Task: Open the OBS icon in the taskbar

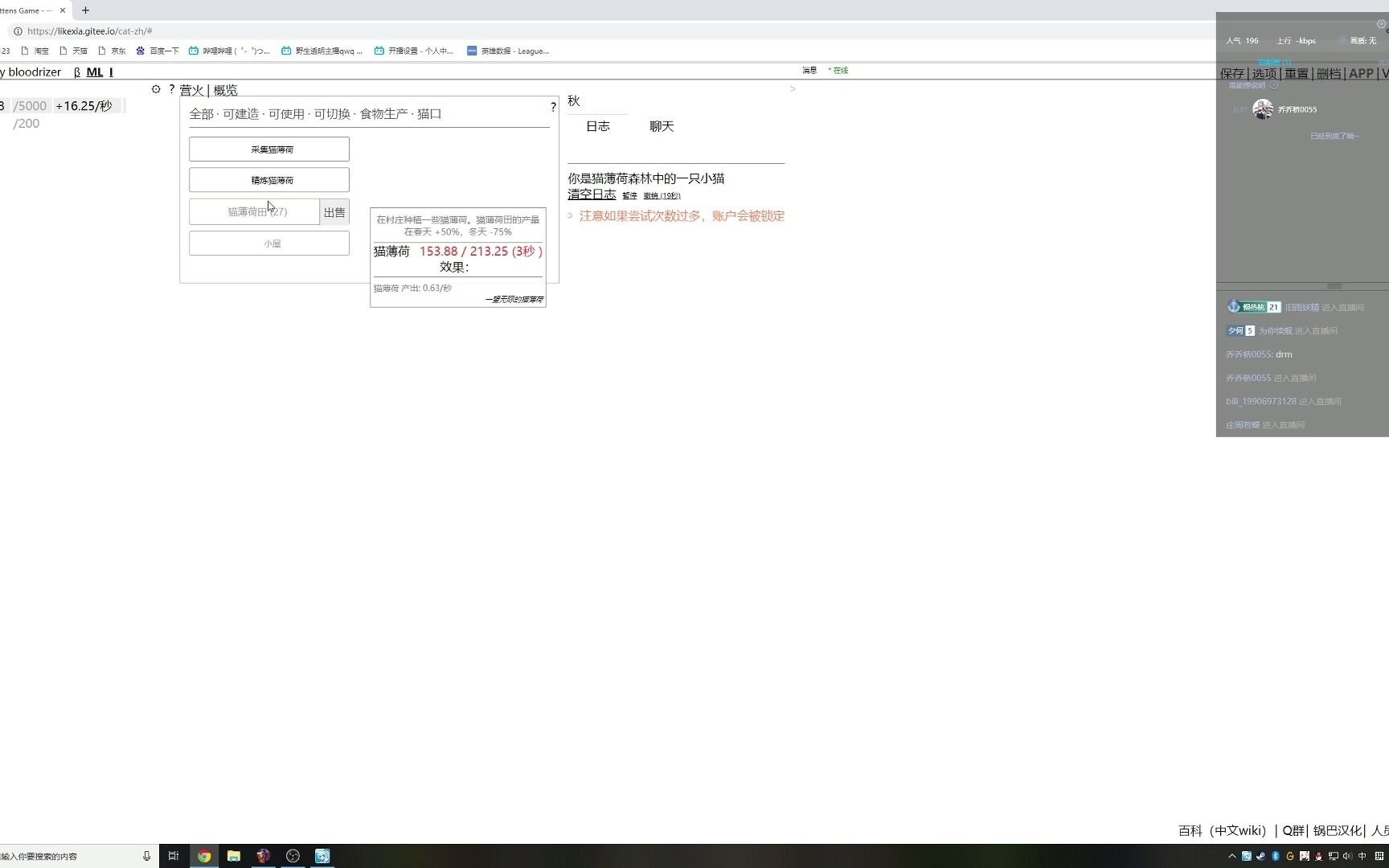Action: 293,856
